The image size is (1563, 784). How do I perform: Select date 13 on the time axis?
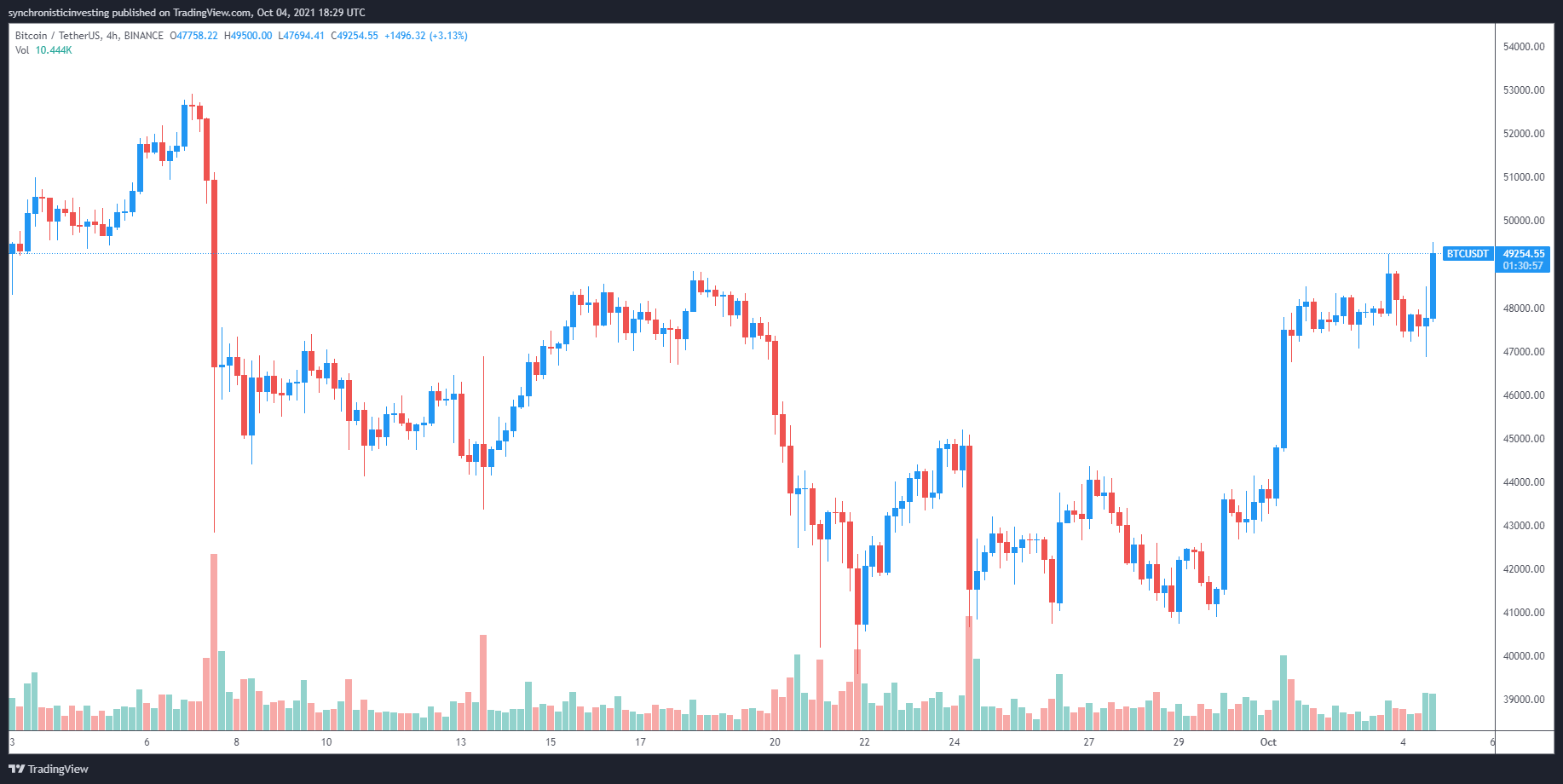[x=461, y=742]
